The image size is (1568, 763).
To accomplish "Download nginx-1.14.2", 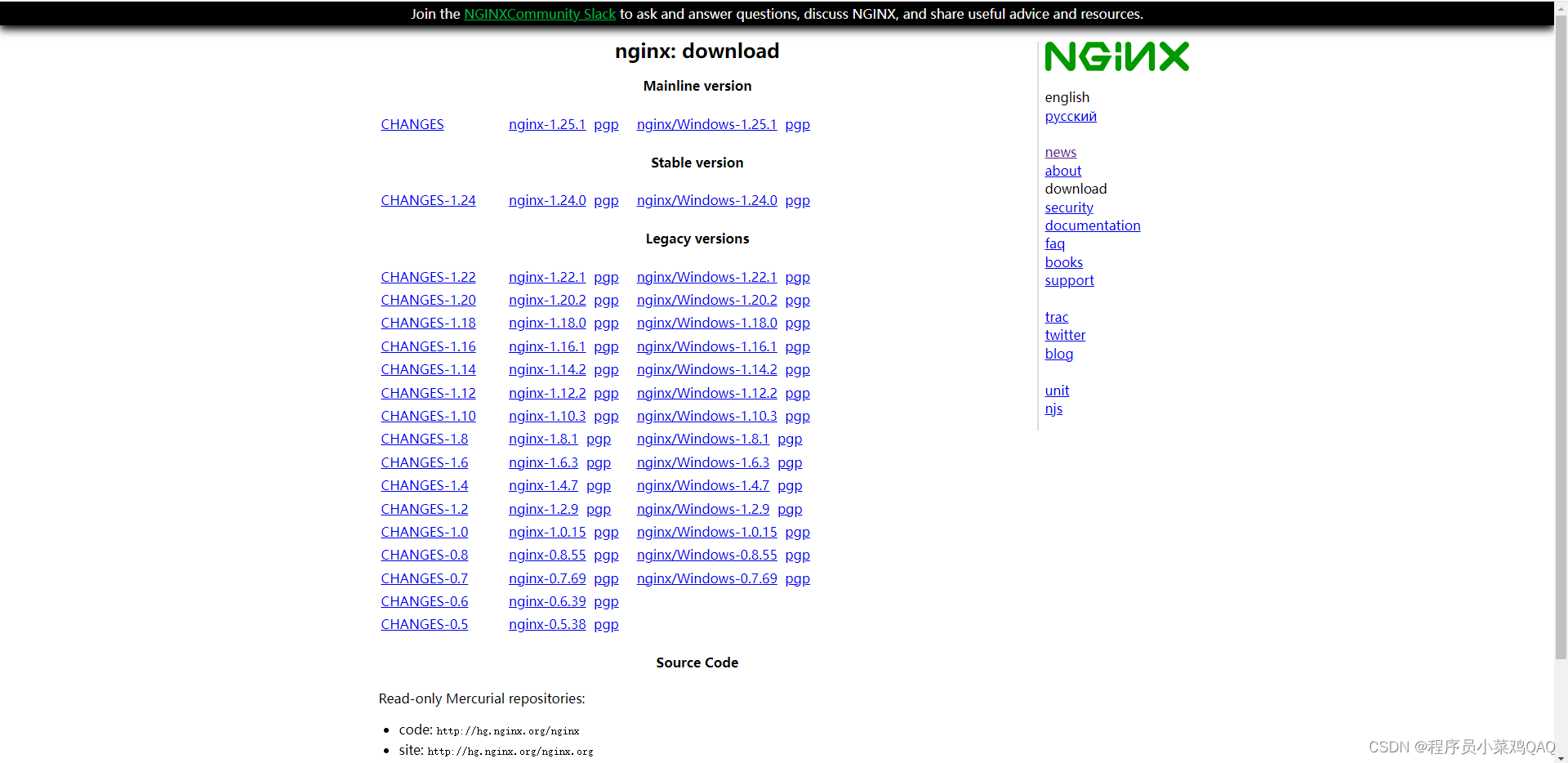I will coord(547,369).
